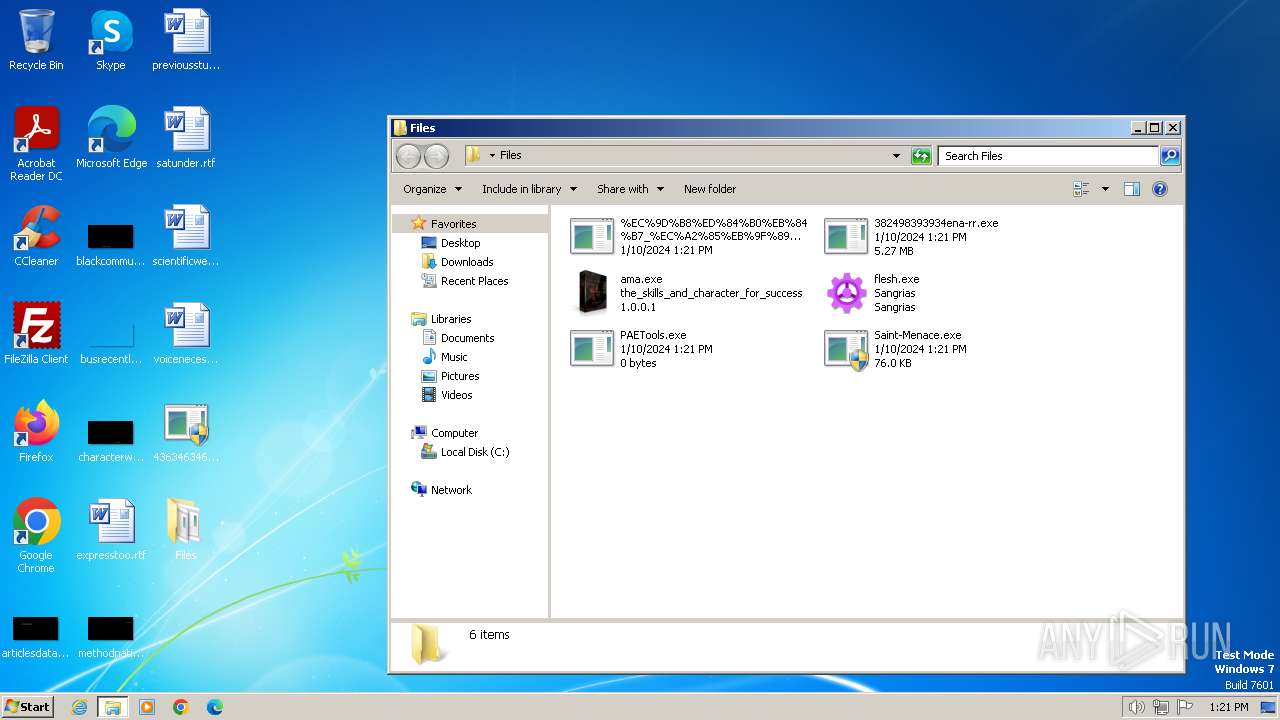
Task: Click into the Search Files box
Action: pyautogui.click(x=1048, y=156)
